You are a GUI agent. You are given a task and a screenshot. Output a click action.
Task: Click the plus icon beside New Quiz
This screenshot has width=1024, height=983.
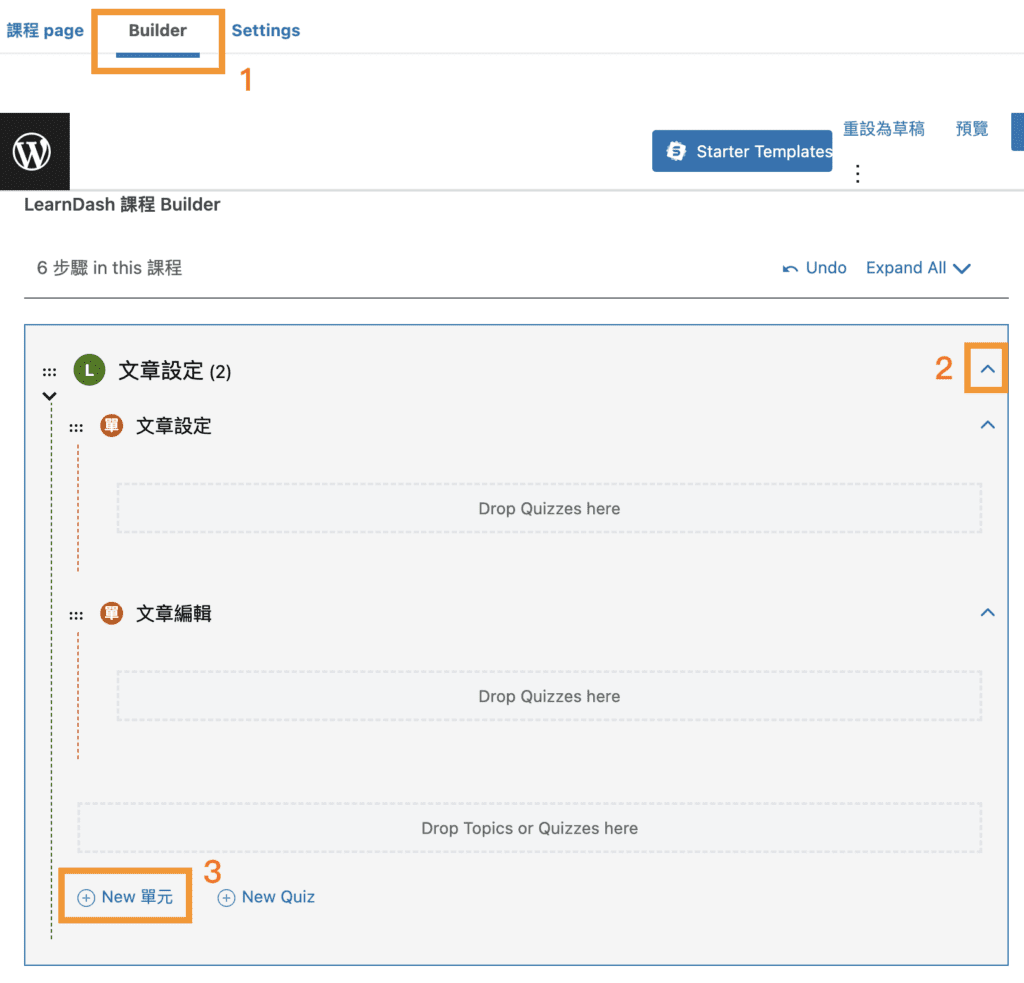[224, 897]
